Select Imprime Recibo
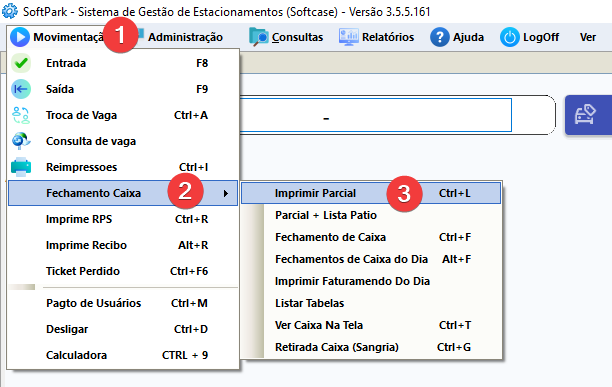The width and height of the screenshot is (612, 387). click(123, 245)
